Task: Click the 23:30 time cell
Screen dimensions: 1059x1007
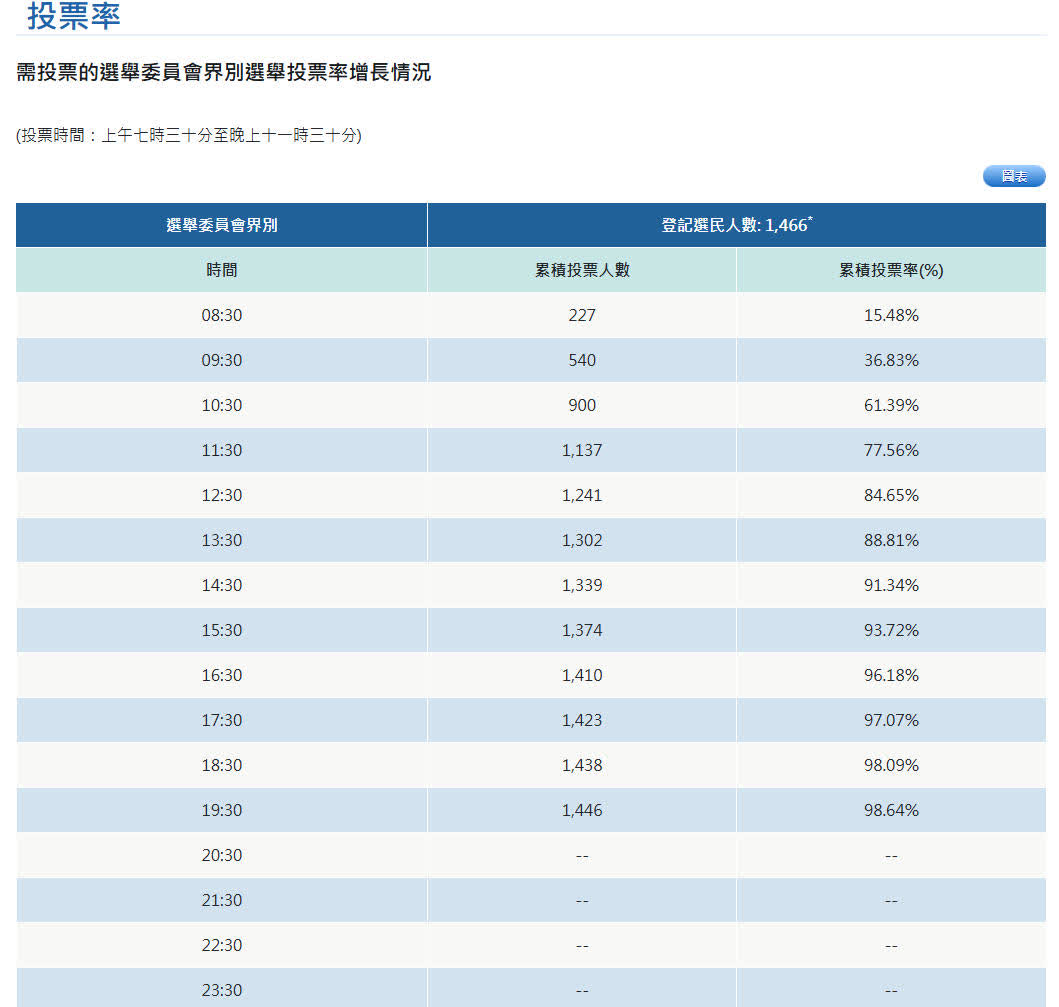Action: [221, 990]
